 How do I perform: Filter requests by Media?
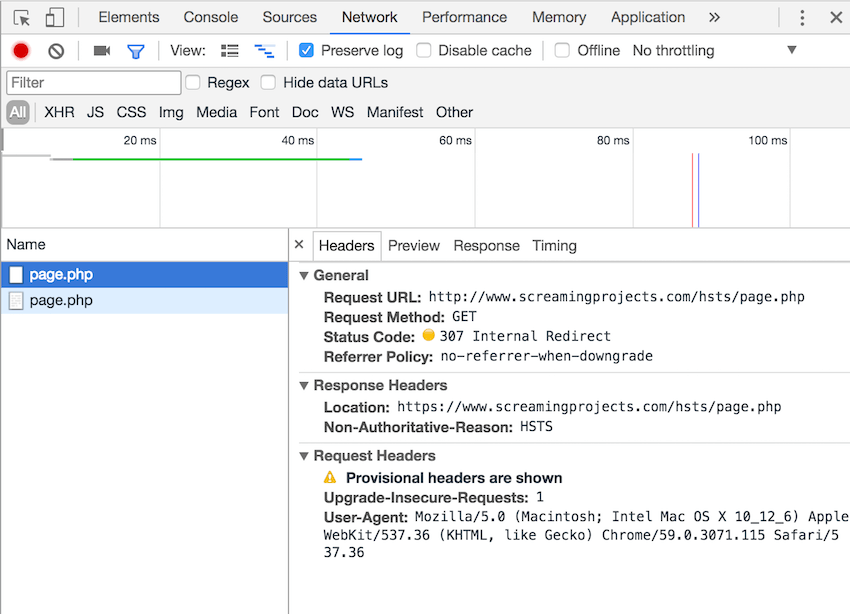216,112
